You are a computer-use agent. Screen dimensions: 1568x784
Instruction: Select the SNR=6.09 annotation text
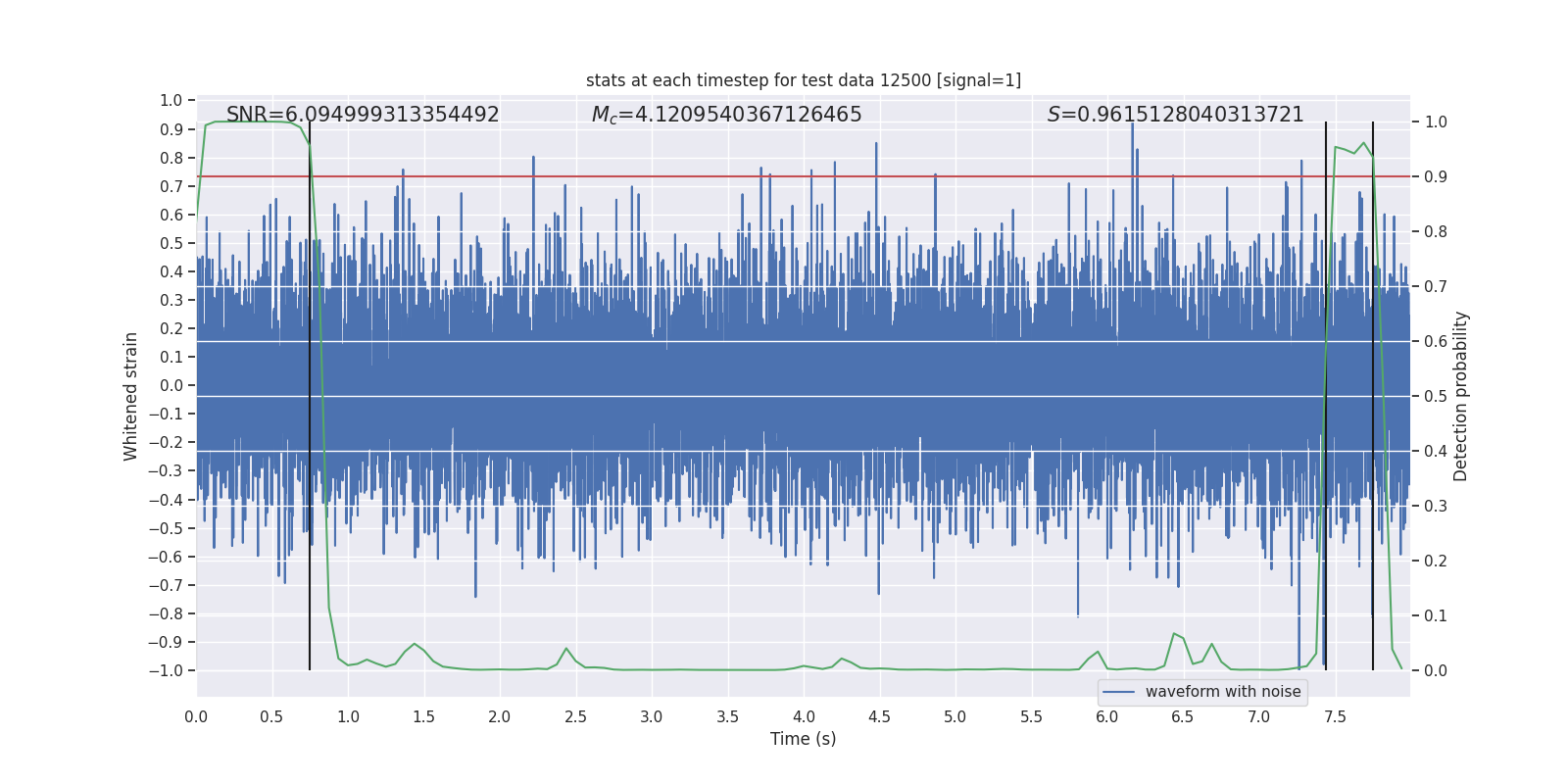tap(363, 115)
